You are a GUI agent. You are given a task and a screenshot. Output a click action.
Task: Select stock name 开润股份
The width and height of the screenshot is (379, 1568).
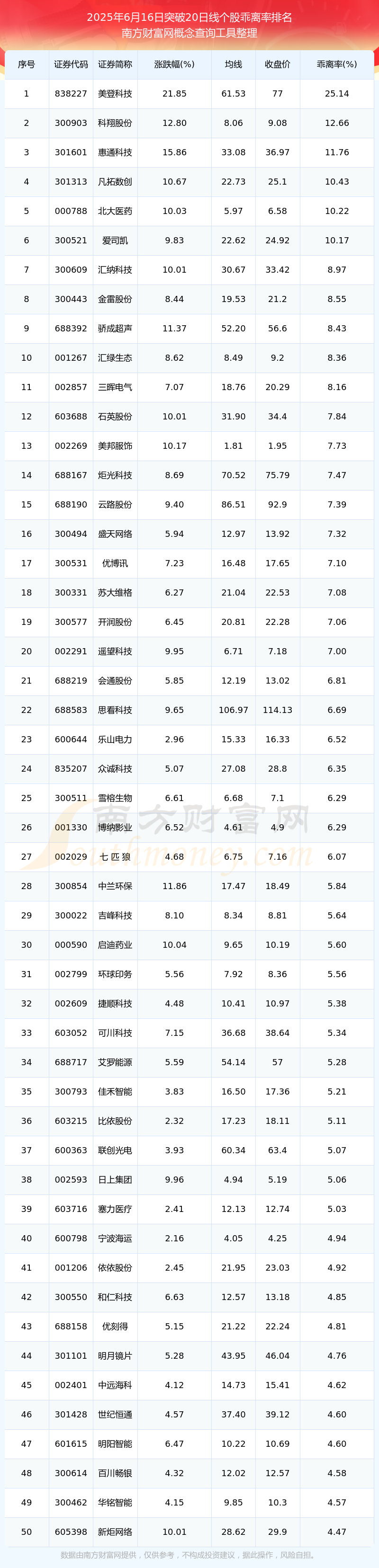pyautogui.click(x=115, y=622)
